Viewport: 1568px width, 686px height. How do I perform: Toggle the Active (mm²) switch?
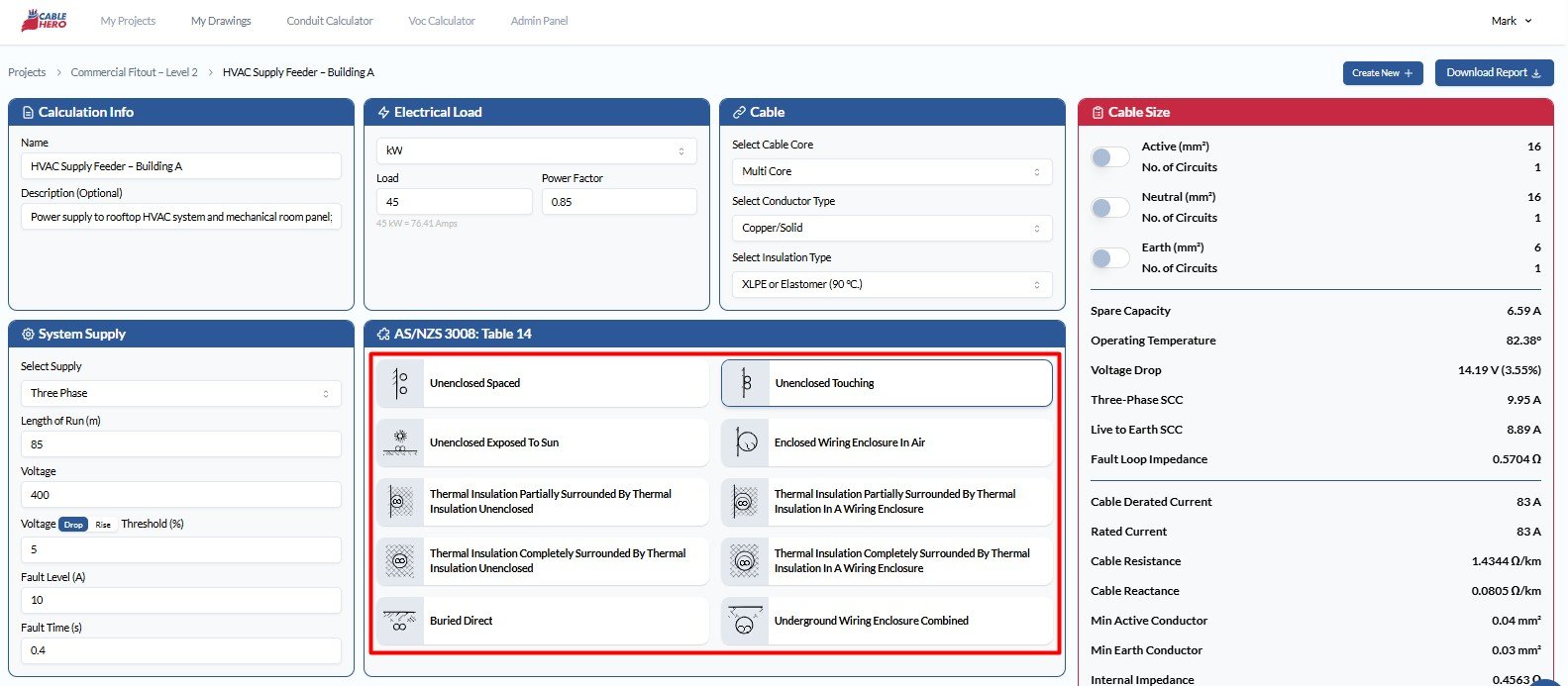pyautogui.click(x=1109, y=157)
